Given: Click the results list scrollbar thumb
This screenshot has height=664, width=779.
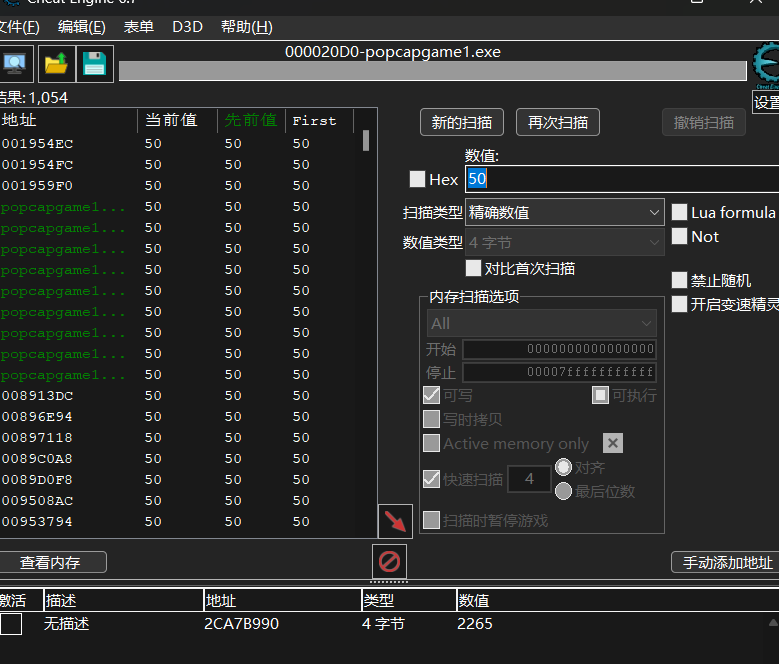Looking at the screenshot, I should point(366,140).
